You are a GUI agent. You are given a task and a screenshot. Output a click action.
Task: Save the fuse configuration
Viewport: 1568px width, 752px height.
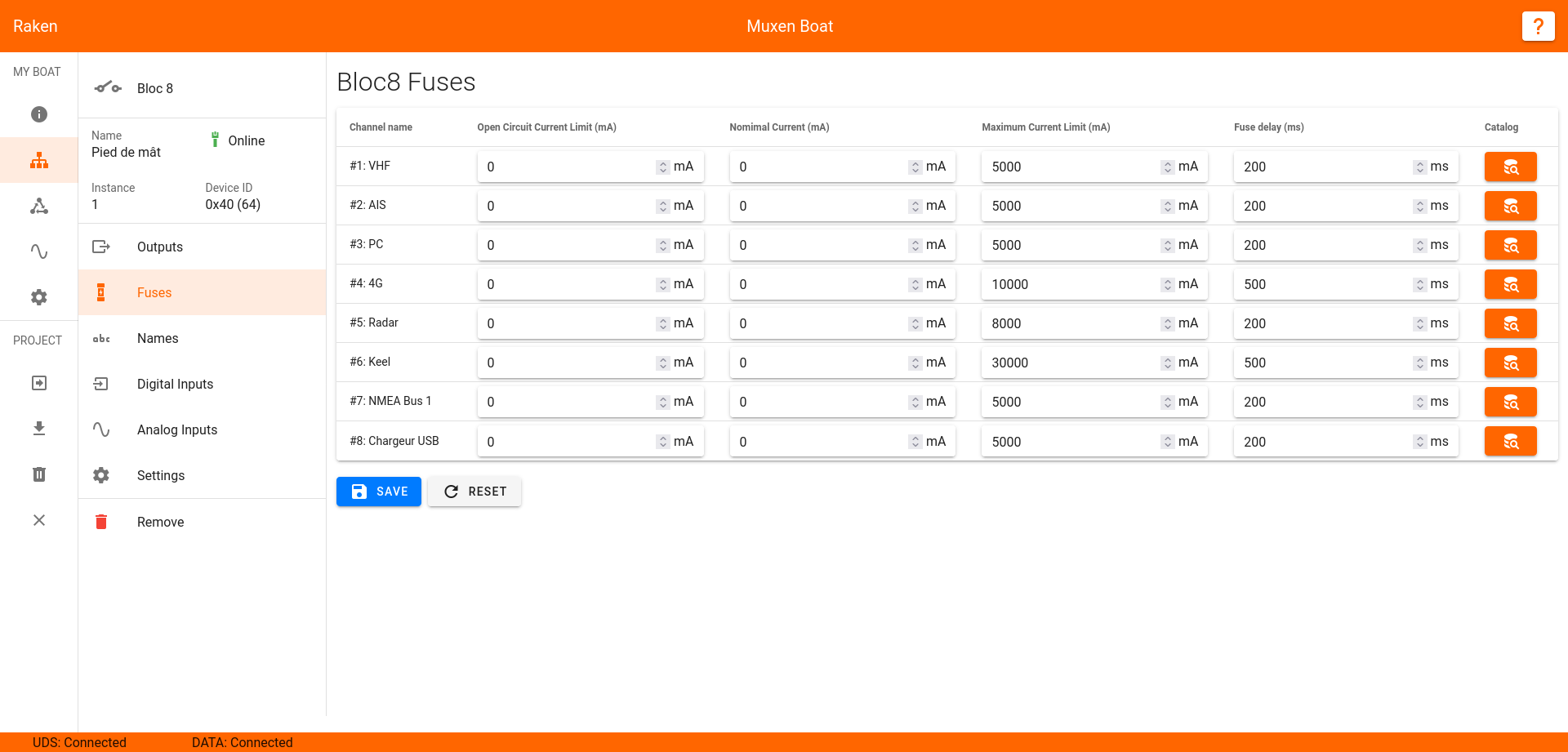pyautogui.click(x=379, y=492)
